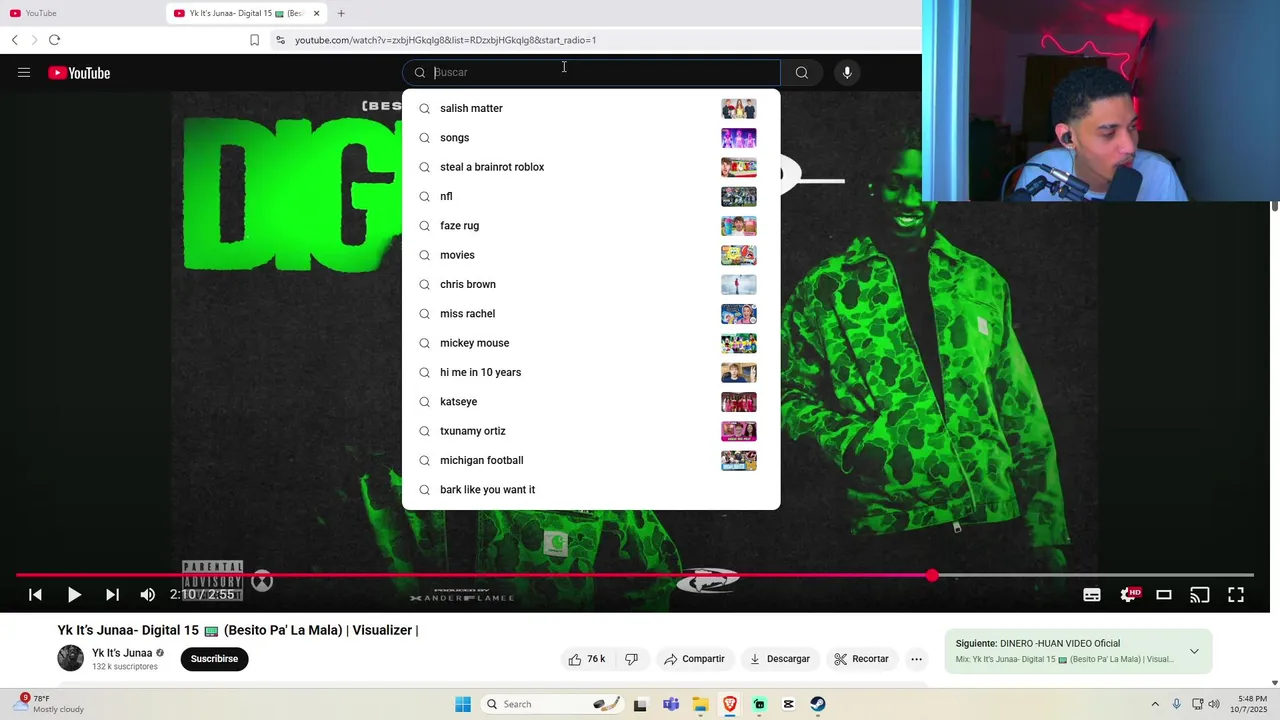Click the thumbnail beside "salish matter"
Viewport: 1280px width, 720px height.
point(739,108)
